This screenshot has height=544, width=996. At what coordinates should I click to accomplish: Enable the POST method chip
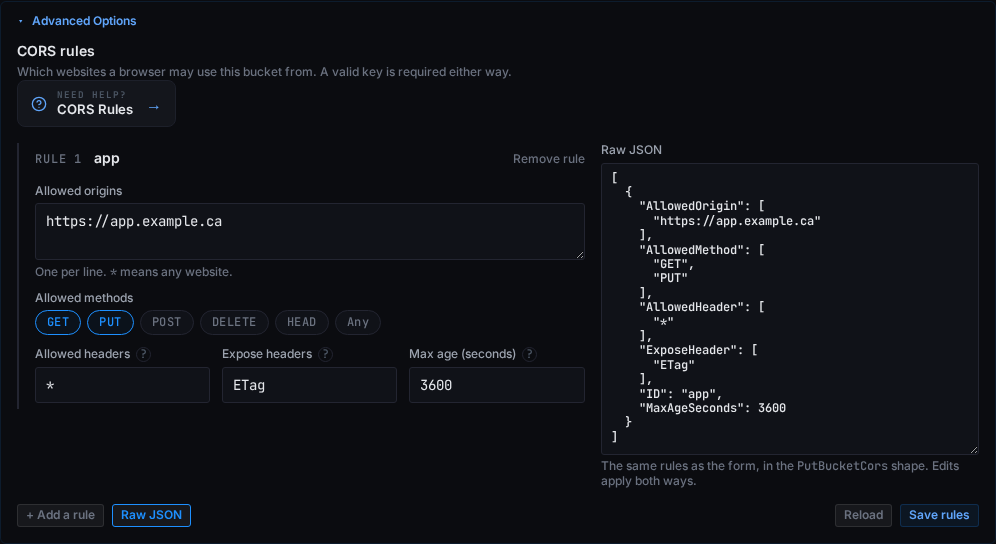click(x=166, y=322)
